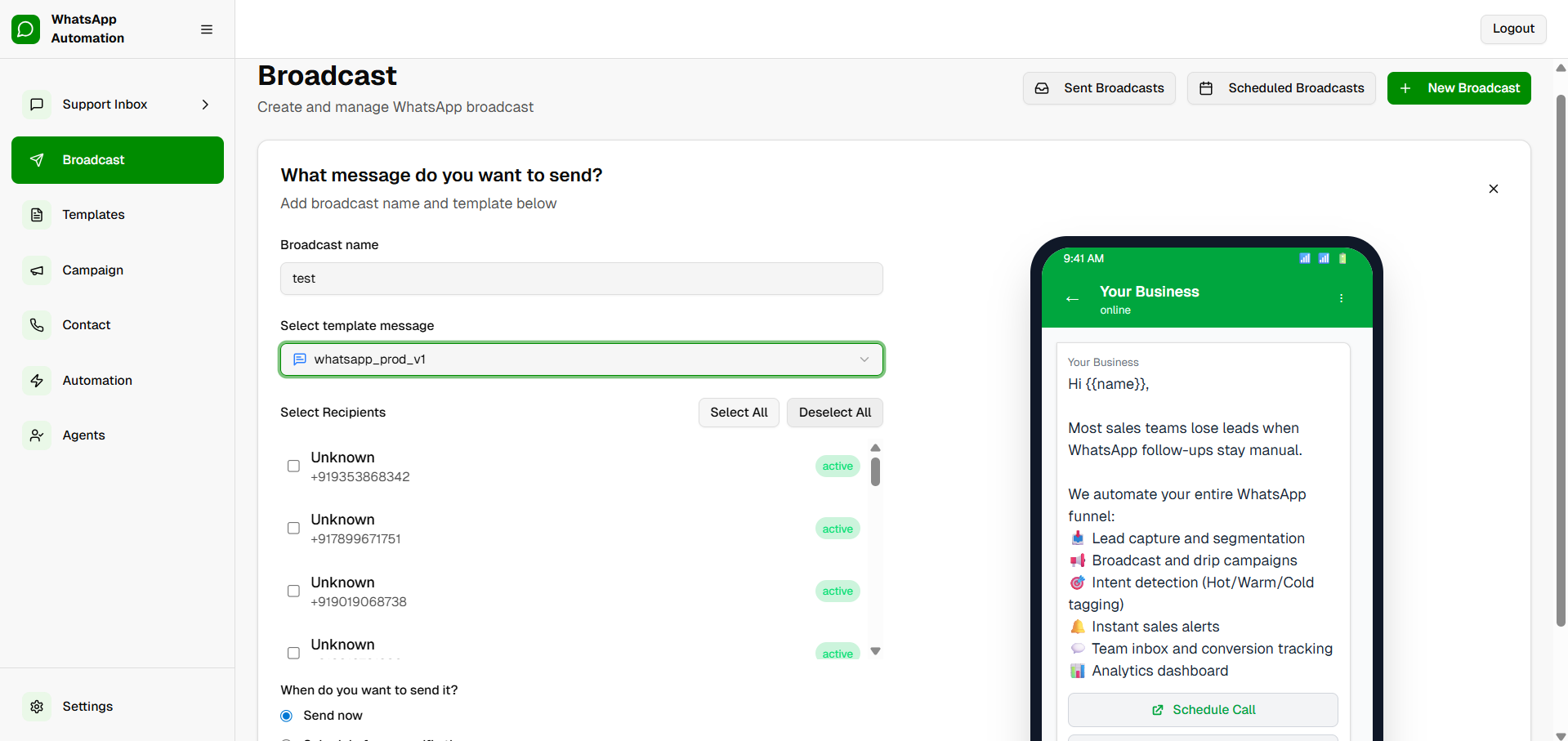Click the Broadcast name input field
This screenshot has width=1568, height=741.
[581, 279]
